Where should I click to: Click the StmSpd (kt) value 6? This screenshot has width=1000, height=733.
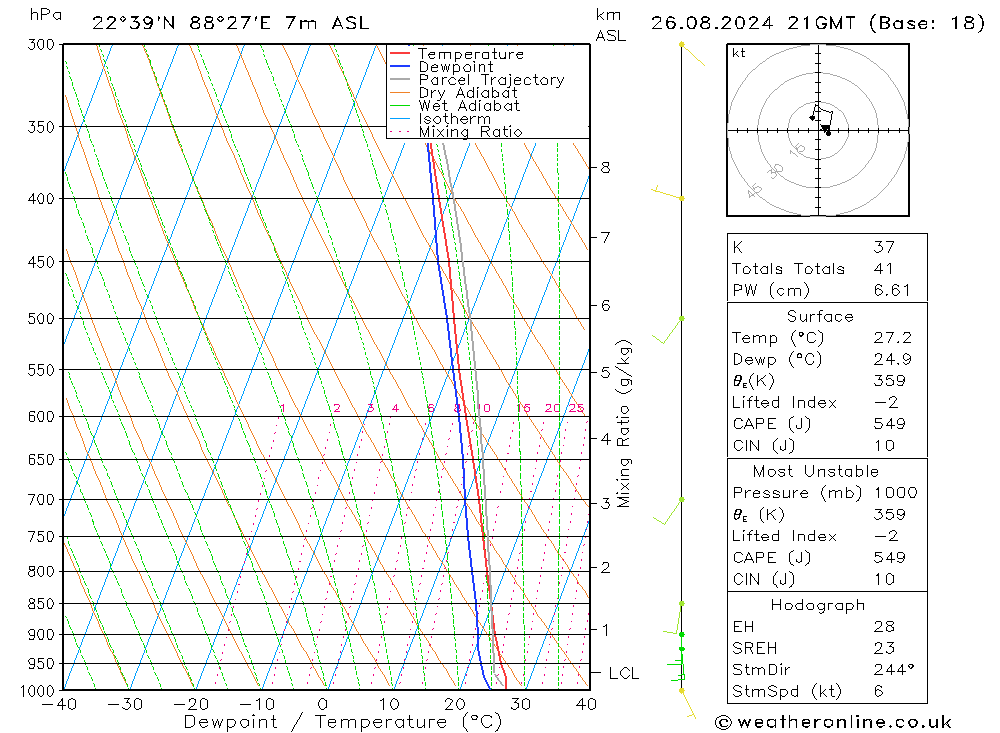(x=879, y=691)
